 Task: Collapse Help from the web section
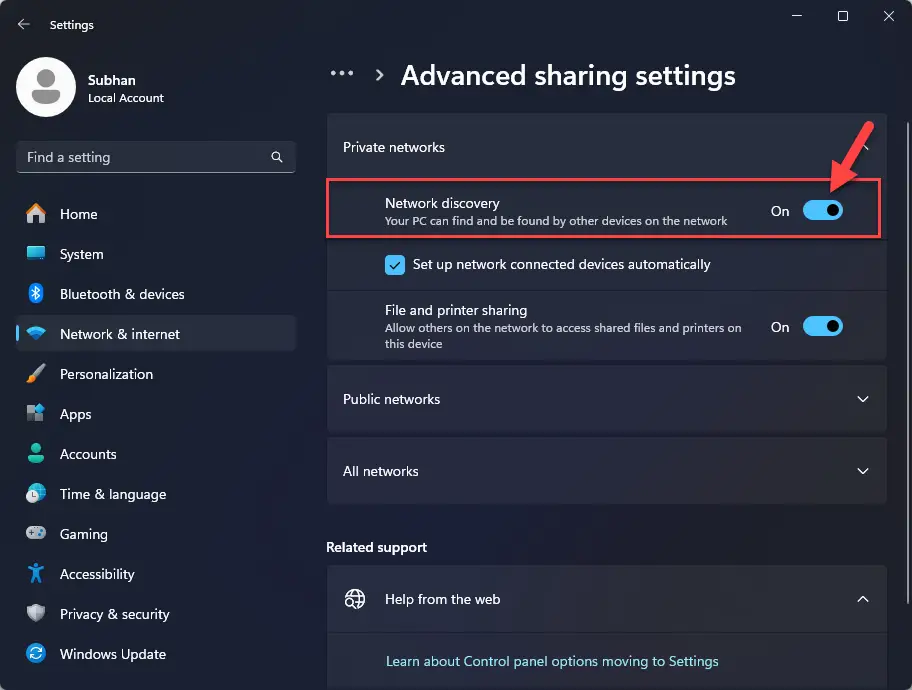(862, 599)
